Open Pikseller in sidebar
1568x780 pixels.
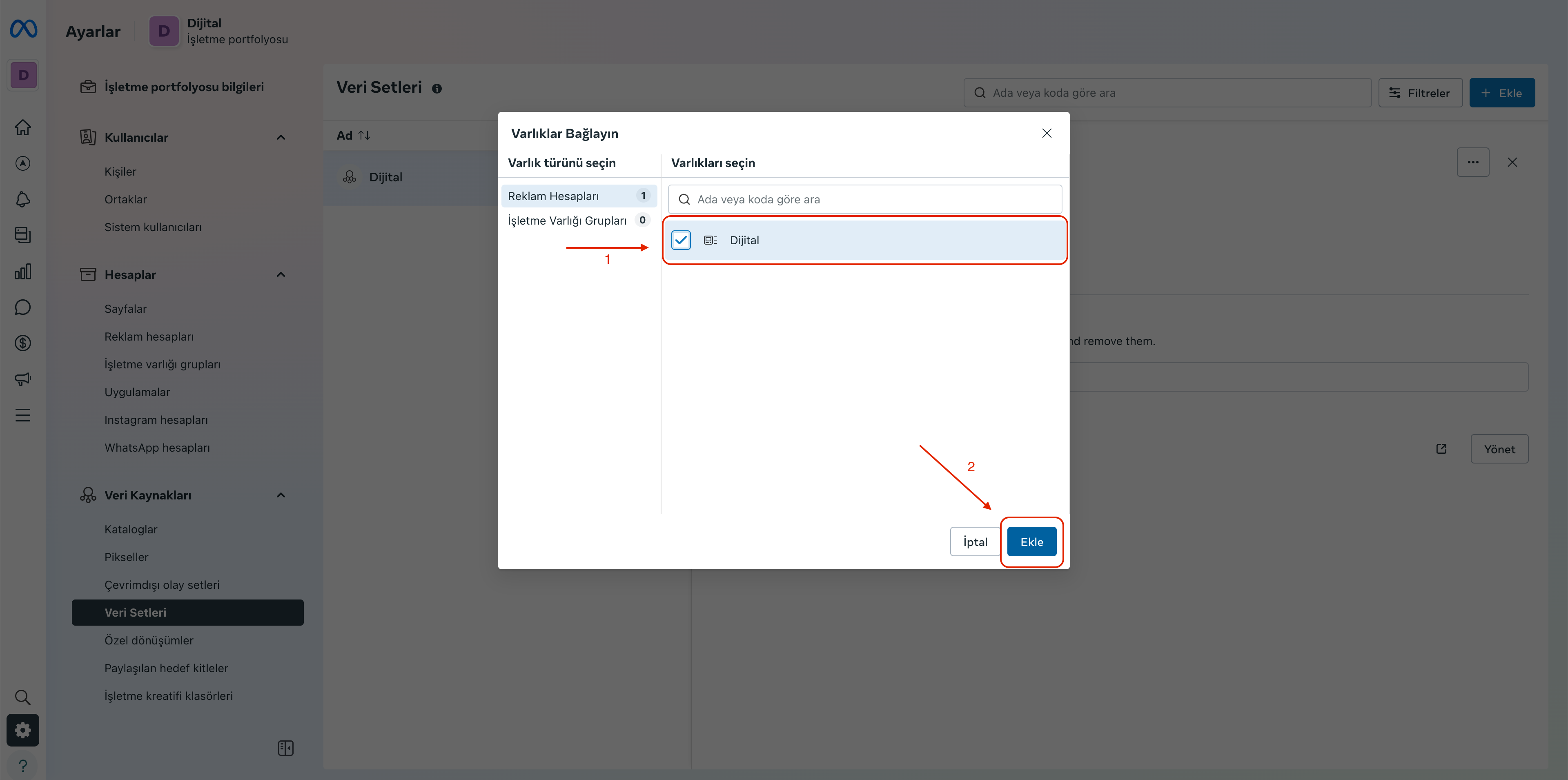(126, 557)
